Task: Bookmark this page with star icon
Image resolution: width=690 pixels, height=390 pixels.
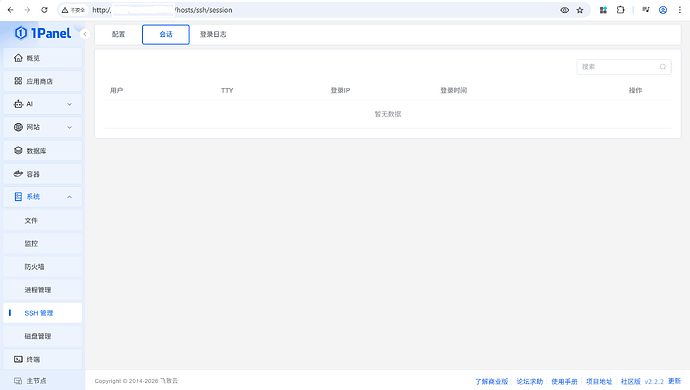Action: (x=580, y=10)
